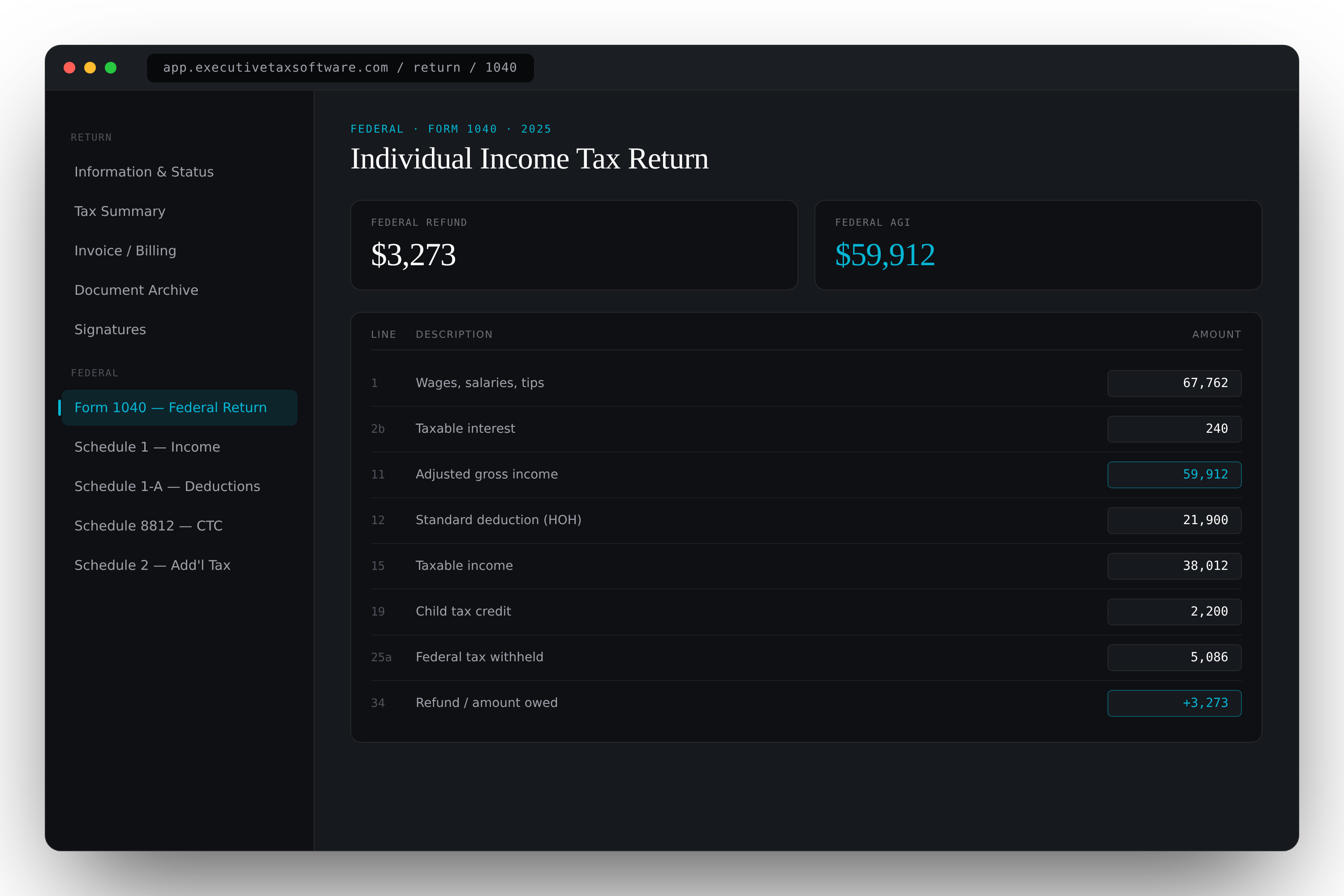Open Invoice / Billing section

click(x=180, y=251)
